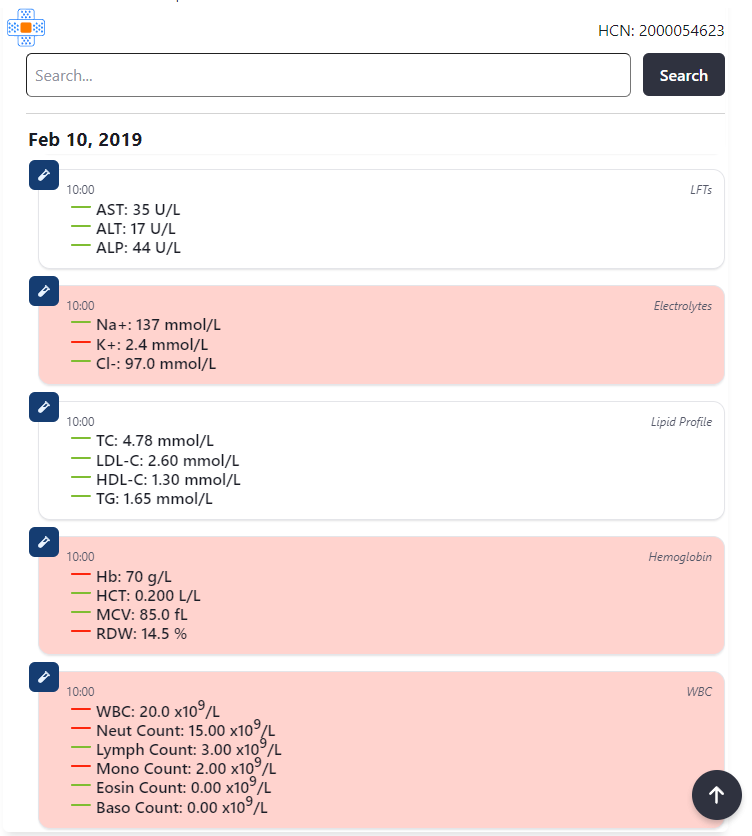This screenshot has width=752, height=836.
Task: Edit the Hemoglobin result entry
Action: pos(43,542)
